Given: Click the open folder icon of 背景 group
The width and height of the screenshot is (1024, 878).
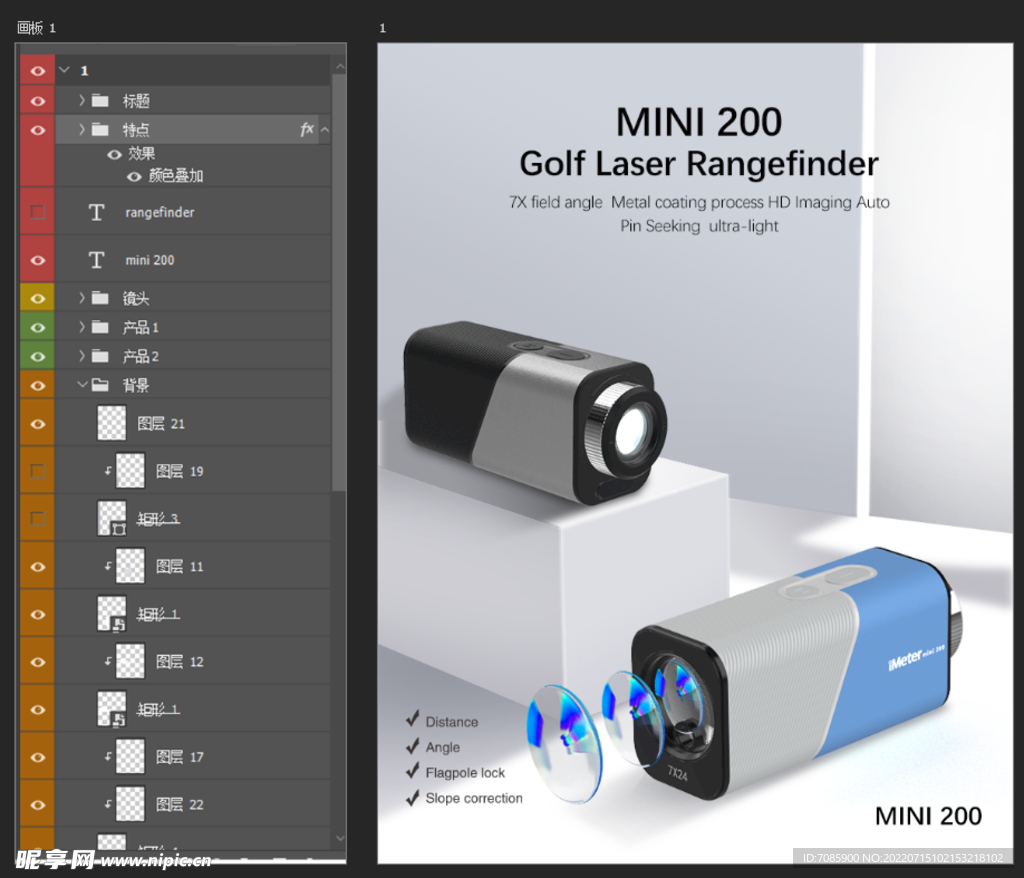Looking at the screenshot, I should point(99,385).
